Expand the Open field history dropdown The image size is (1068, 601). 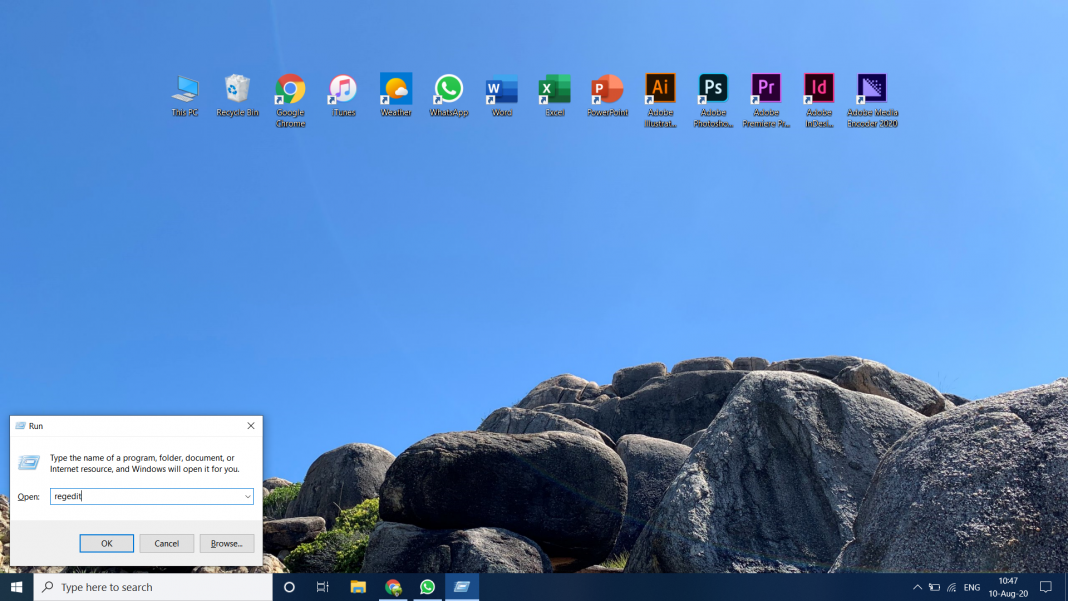point(247,496)
